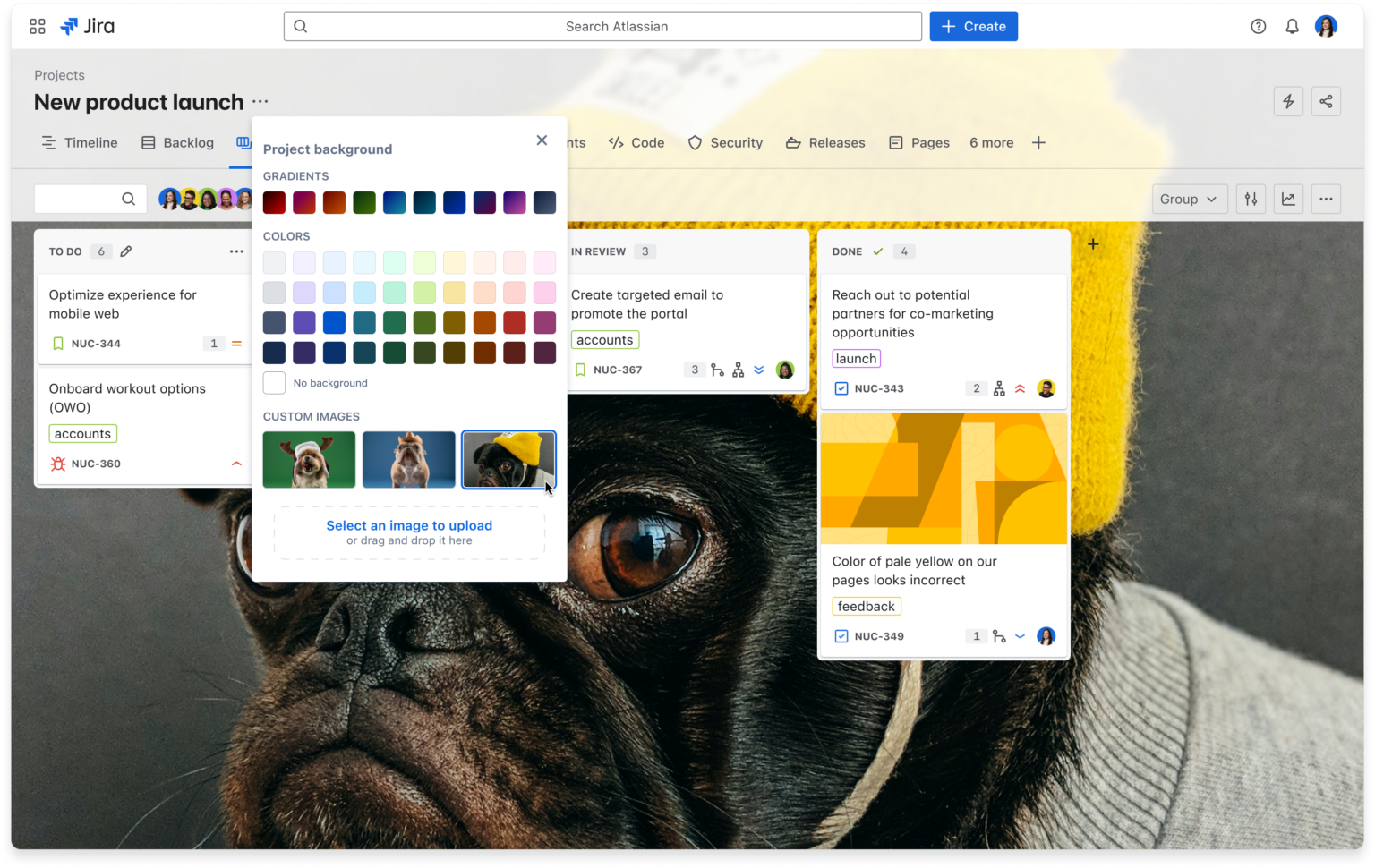Click Select an image to upload

[x=409, y=526]
